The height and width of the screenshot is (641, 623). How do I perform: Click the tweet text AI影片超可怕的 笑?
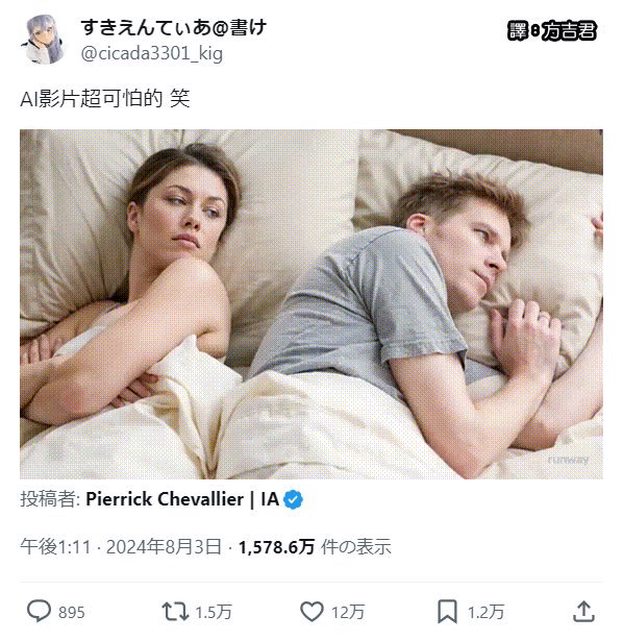click(x=105, y=99)
